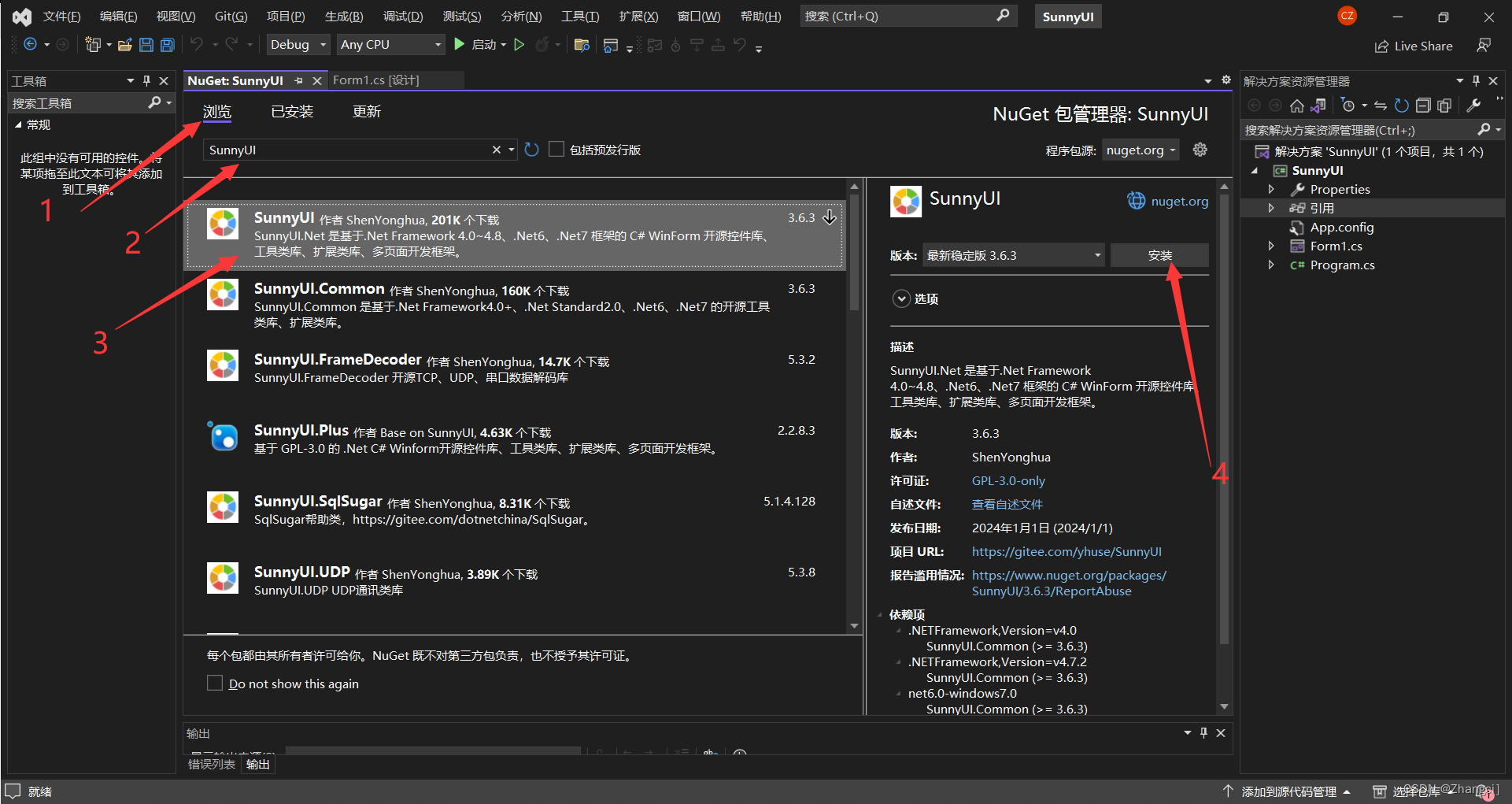Pin the Toolbox panel
Viewport: 1512px width, 804px height.
pyautogui.click(x=146, y=81)
